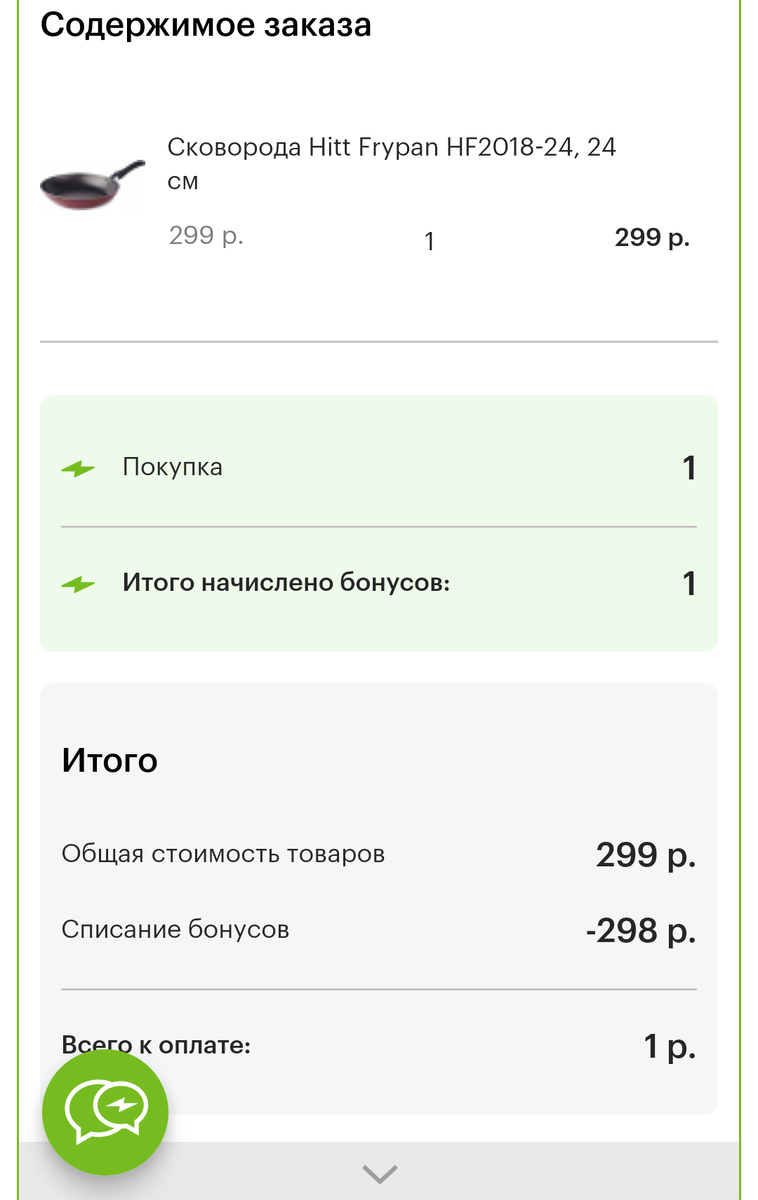Click the Списание бонусов -298 р. value

point(640,928)
